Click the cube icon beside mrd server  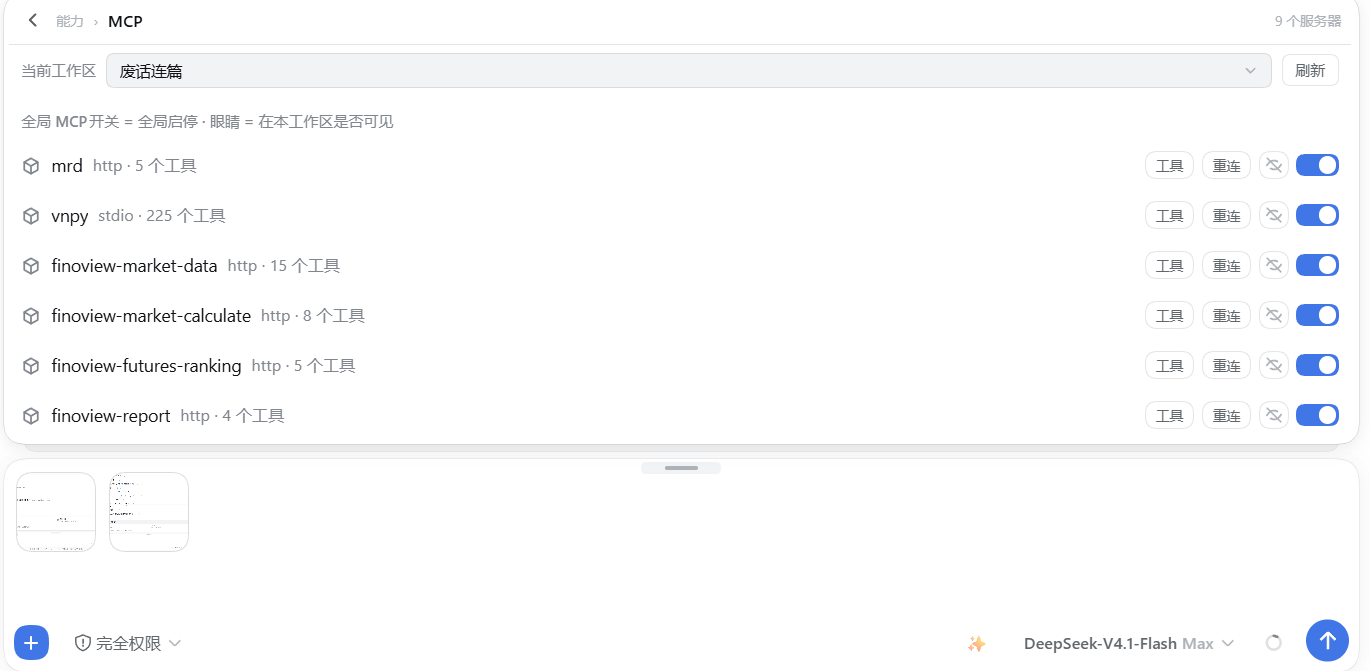pos(31,166)
